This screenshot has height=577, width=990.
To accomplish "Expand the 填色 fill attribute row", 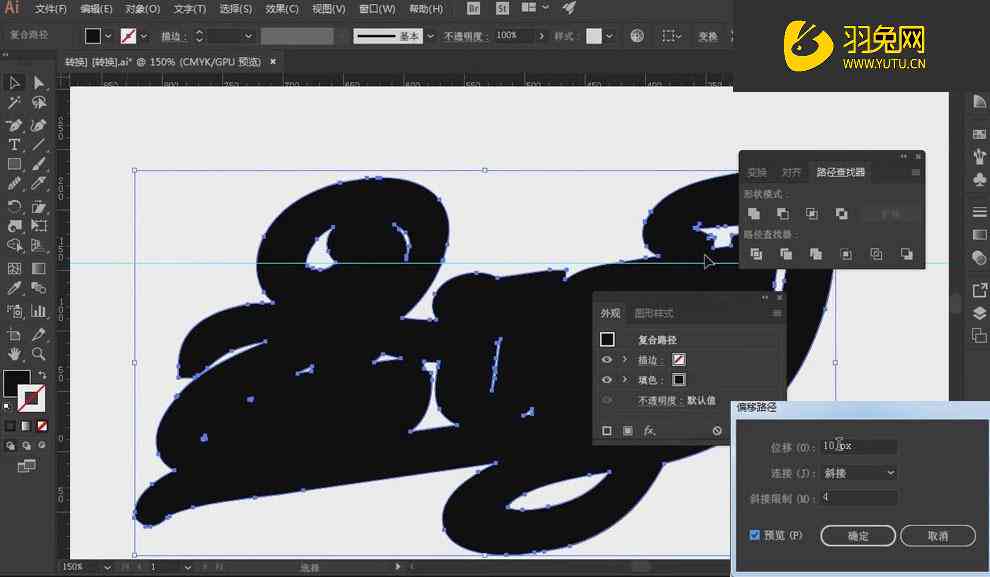I will pyautogui.click(x=625, y=380).
